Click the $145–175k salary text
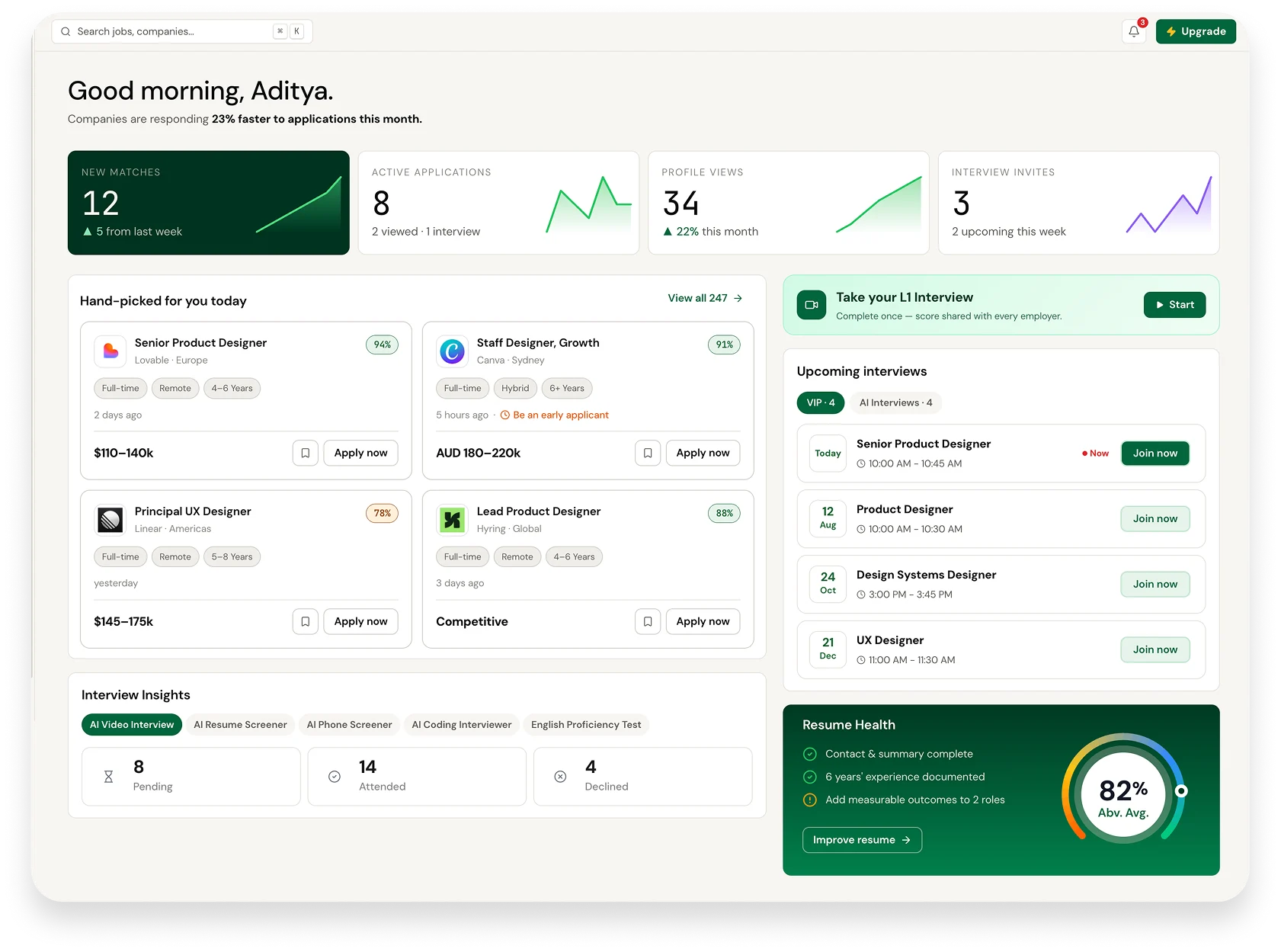1281x952 pixels. (123, 621)
